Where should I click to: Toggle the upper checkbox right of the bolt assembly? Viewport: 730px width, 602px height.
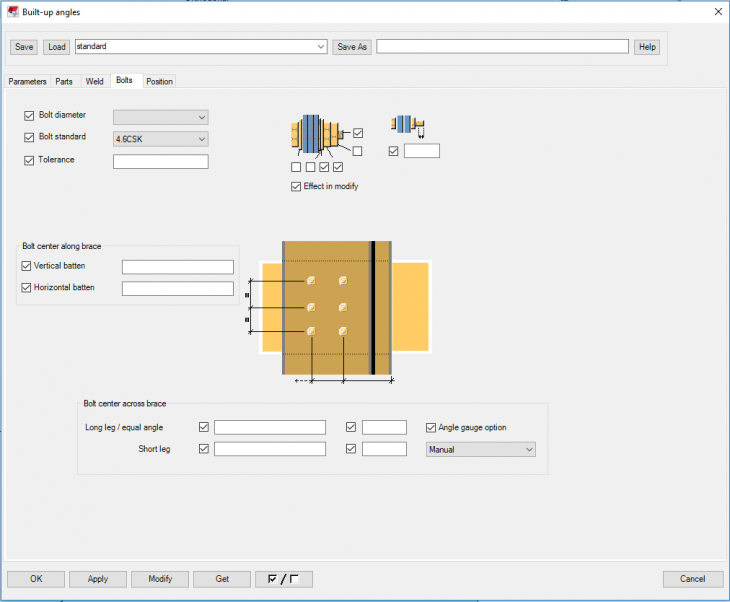pos(358,133)
